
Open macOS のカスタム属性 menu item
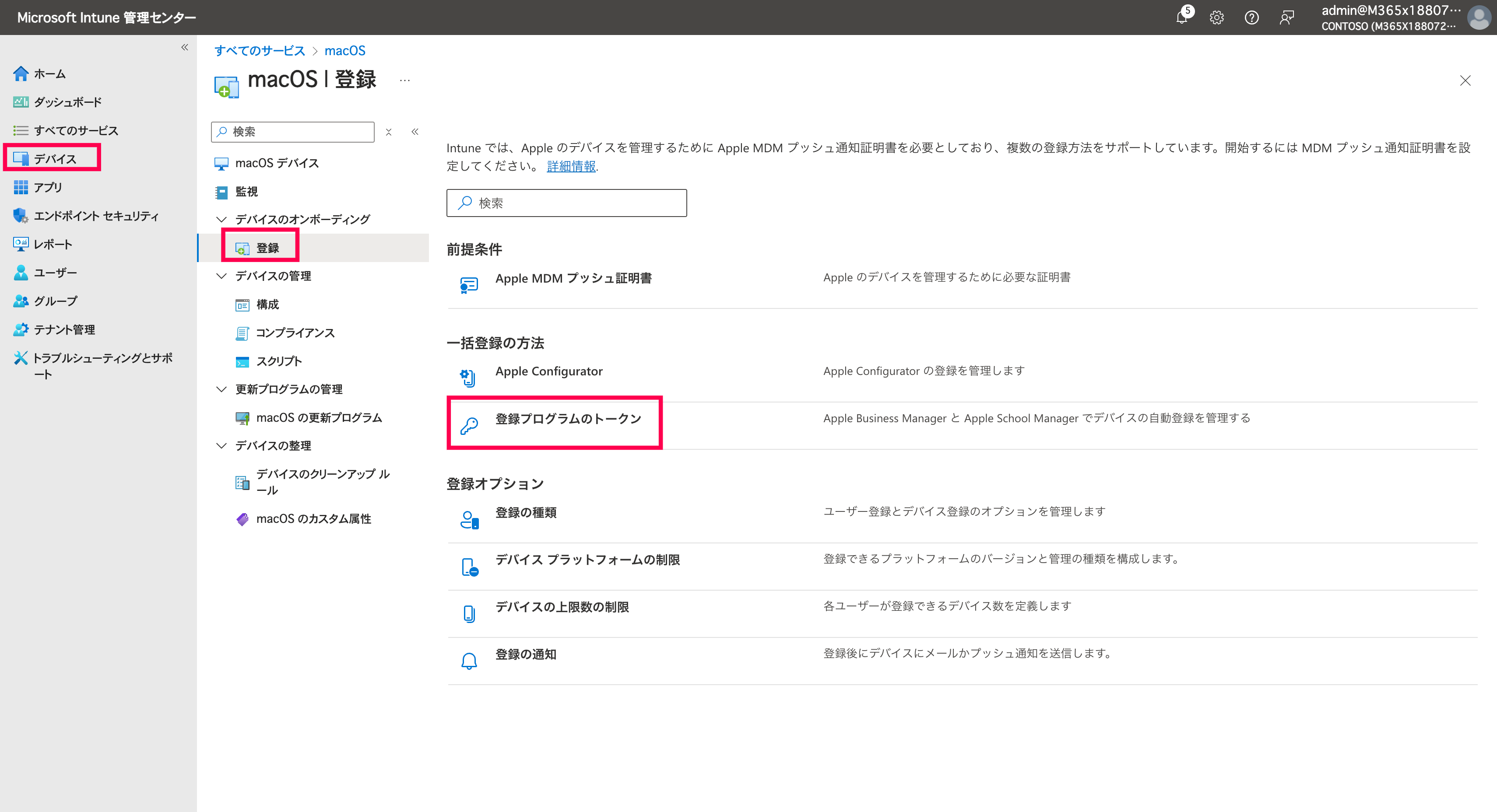coord(314,519)
